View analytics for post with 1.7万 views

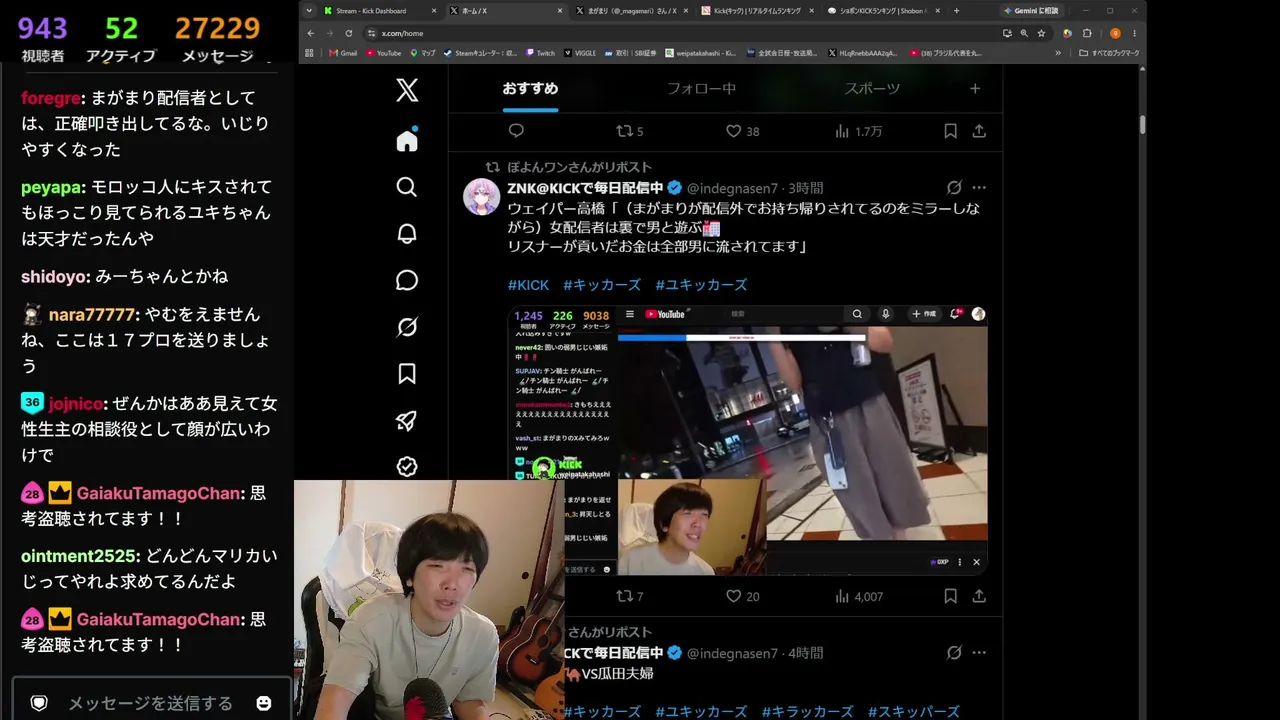coord(858,131)
